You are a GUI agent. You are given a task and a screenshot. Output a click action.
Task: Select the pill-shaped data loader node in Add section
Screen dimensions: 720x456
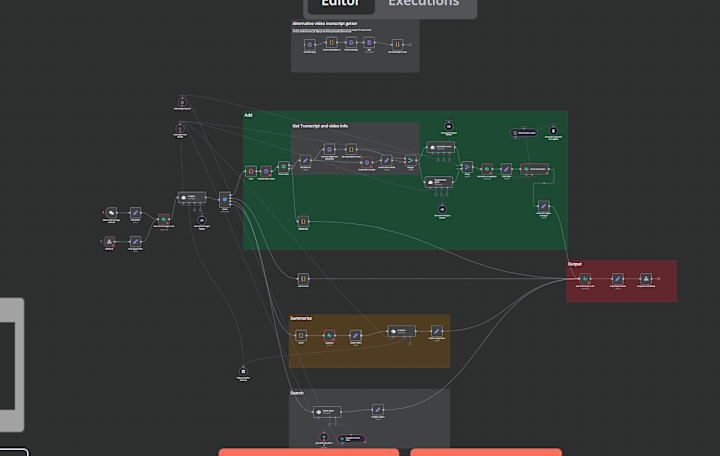pyautogui.click(x=523, y=133)
